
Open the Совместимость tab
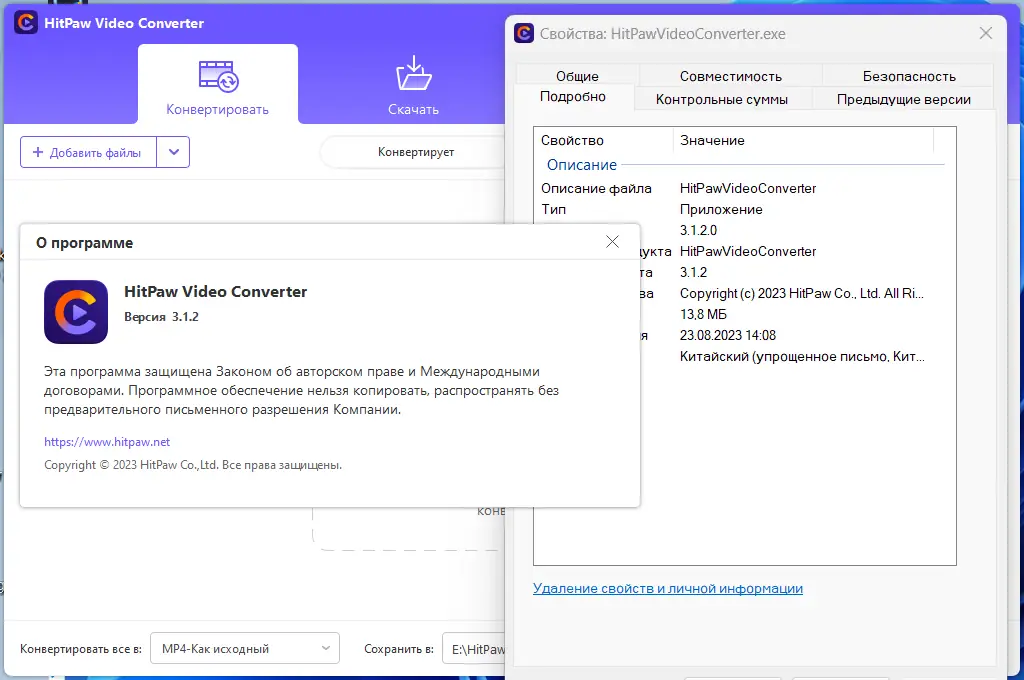[x=731, y=76]
